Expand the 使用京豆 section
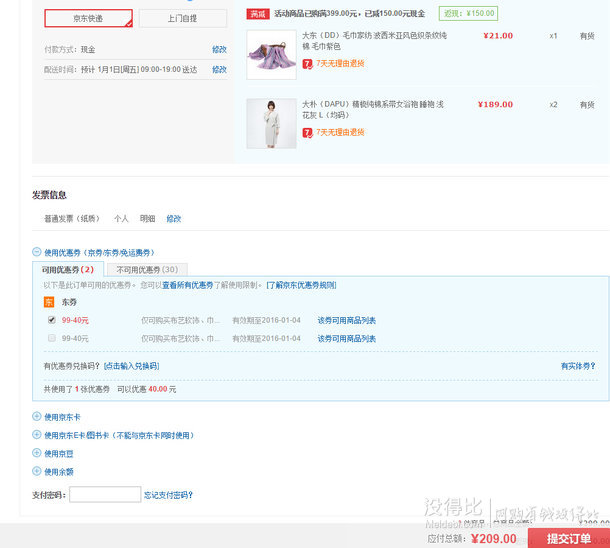This screenshot has height=548, width=610. click(x=37, y=453)
